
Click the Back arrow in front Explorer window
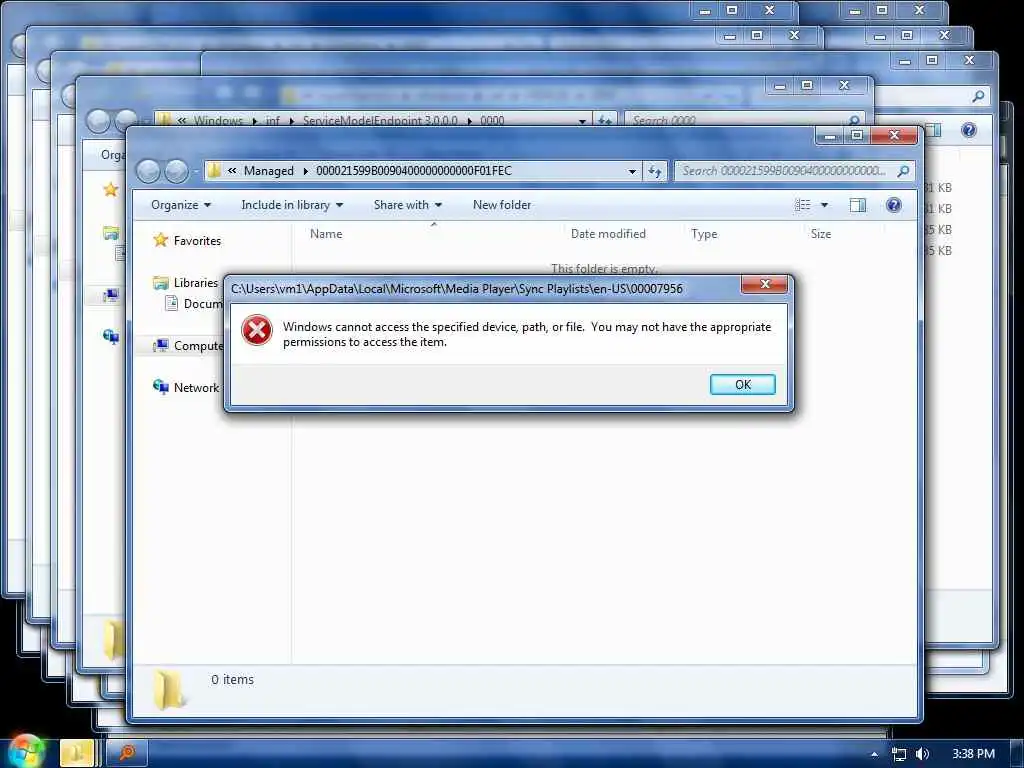pyautogui.click(x=149, y=171)
